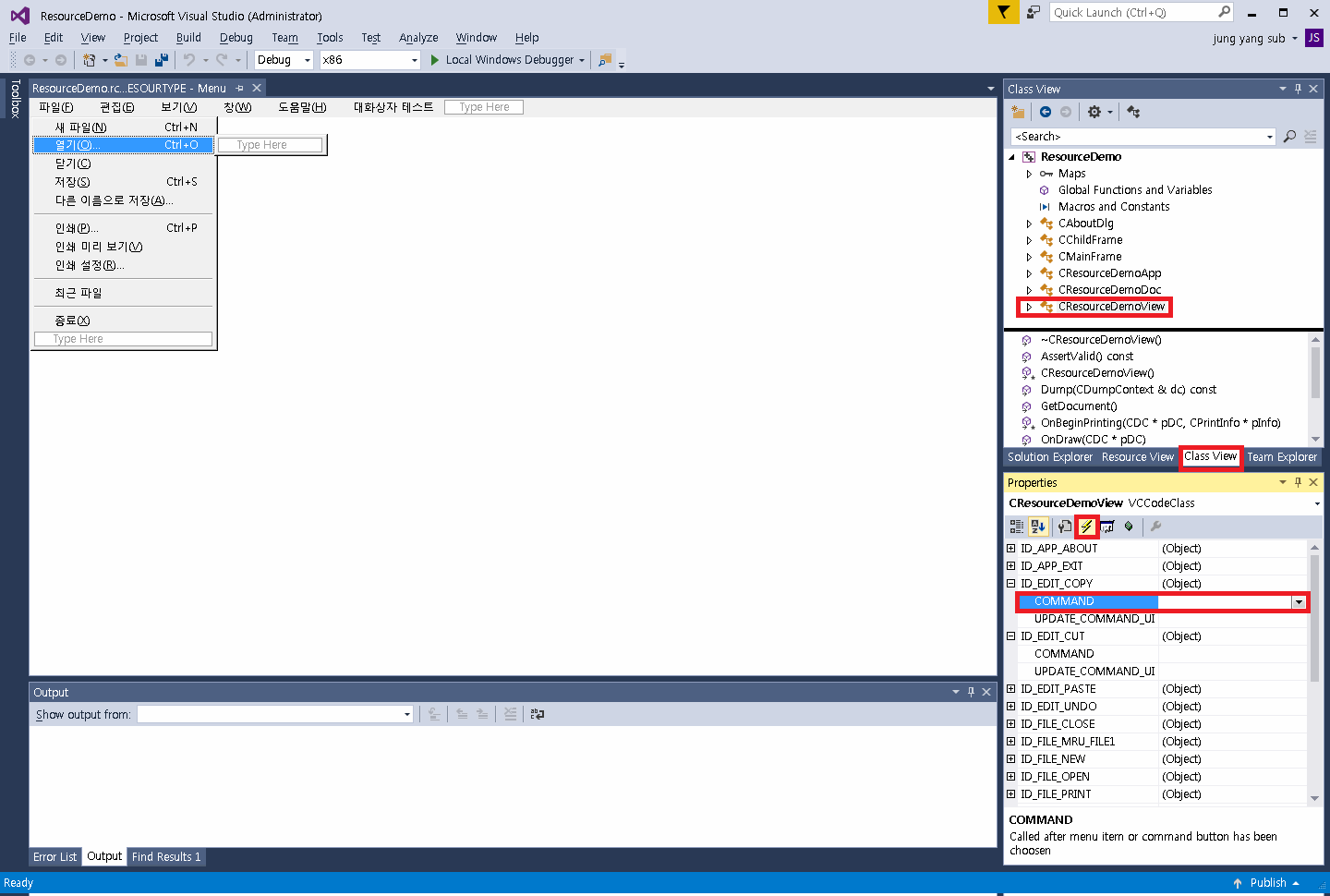This screenshot has width=1330, height=896.
Task: Click the Undo toolbar icon
Action: click(189, 60)
